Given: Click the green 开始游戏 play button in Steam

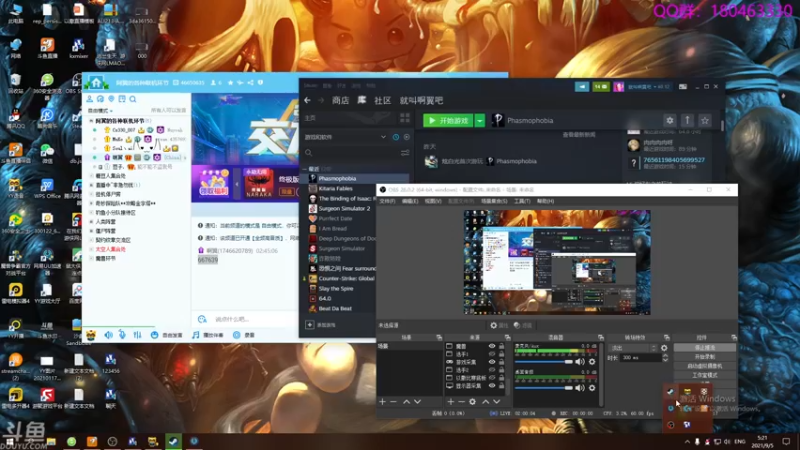Looking at the screenshot, I should point(448,120).
